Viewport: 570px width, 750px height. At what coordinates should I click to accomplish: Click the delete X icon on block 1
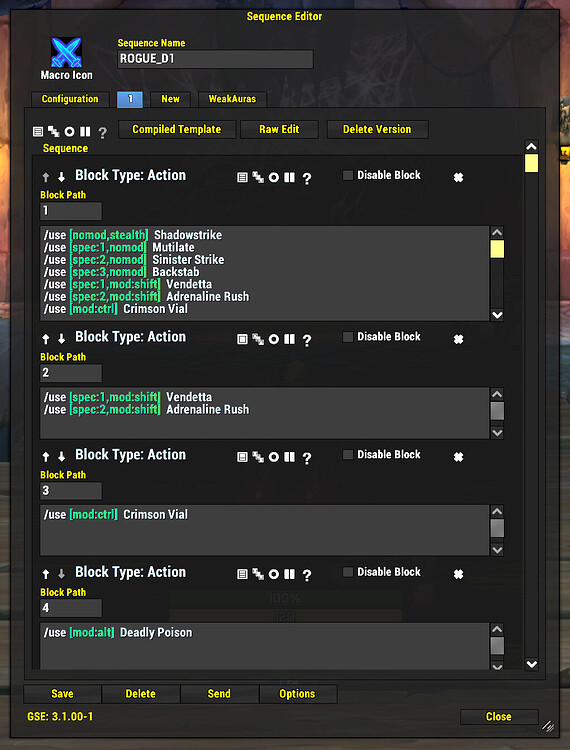(x=458, y=177)
